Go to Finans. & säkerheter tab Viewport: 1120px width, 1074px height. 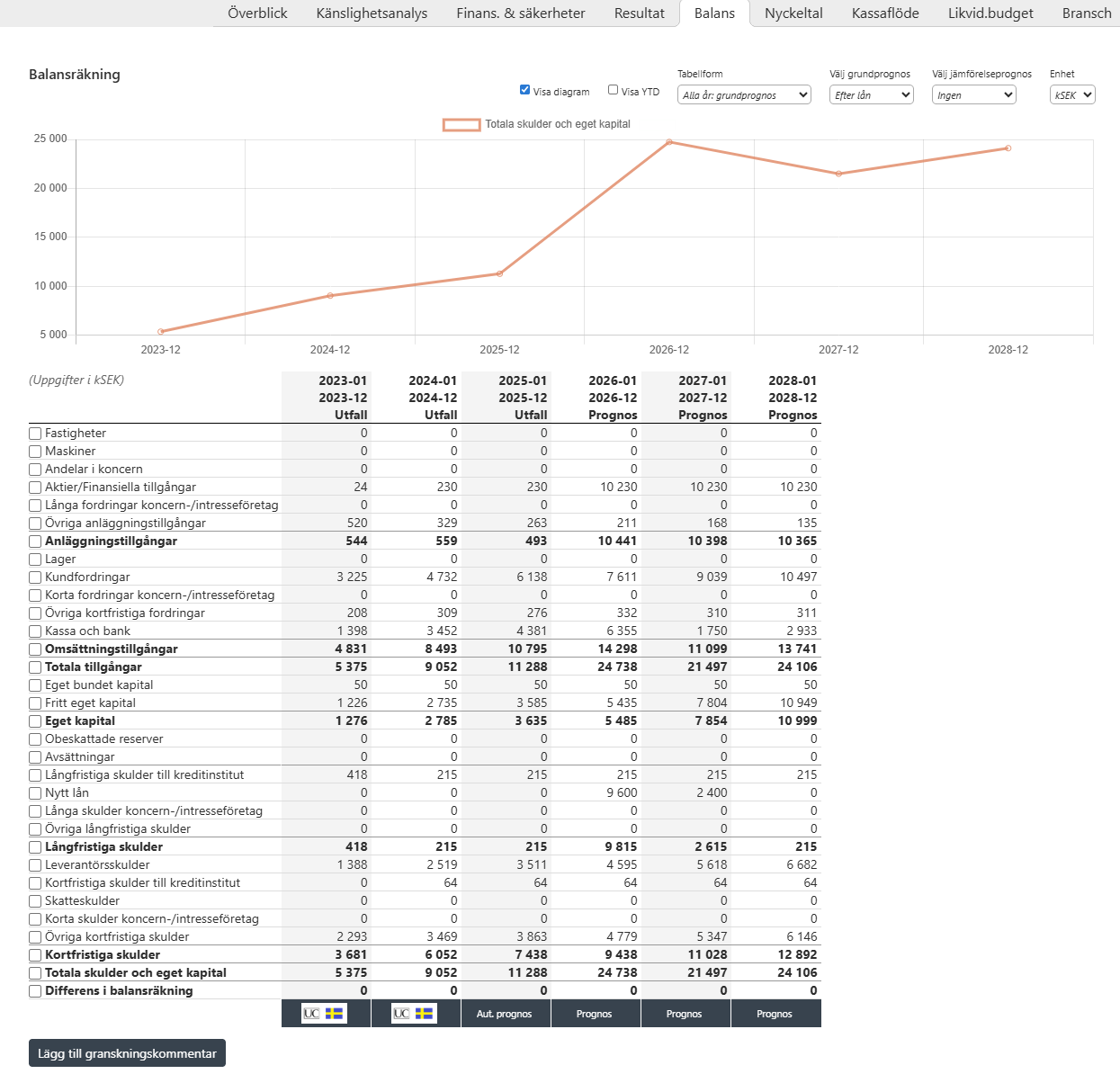521,13
